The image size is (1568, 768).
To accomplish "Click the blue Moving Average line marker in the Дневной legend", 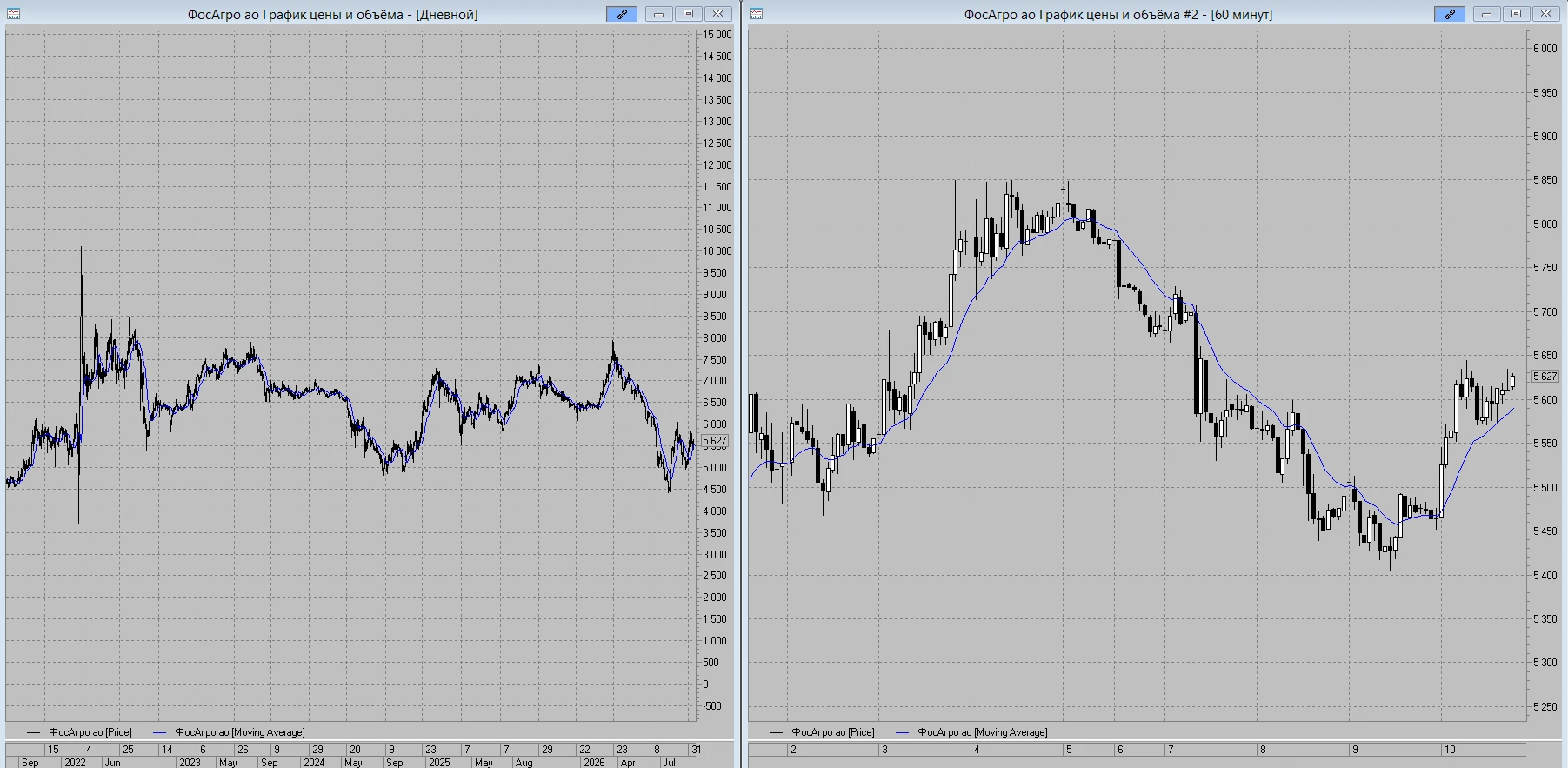I will (159, 732).
